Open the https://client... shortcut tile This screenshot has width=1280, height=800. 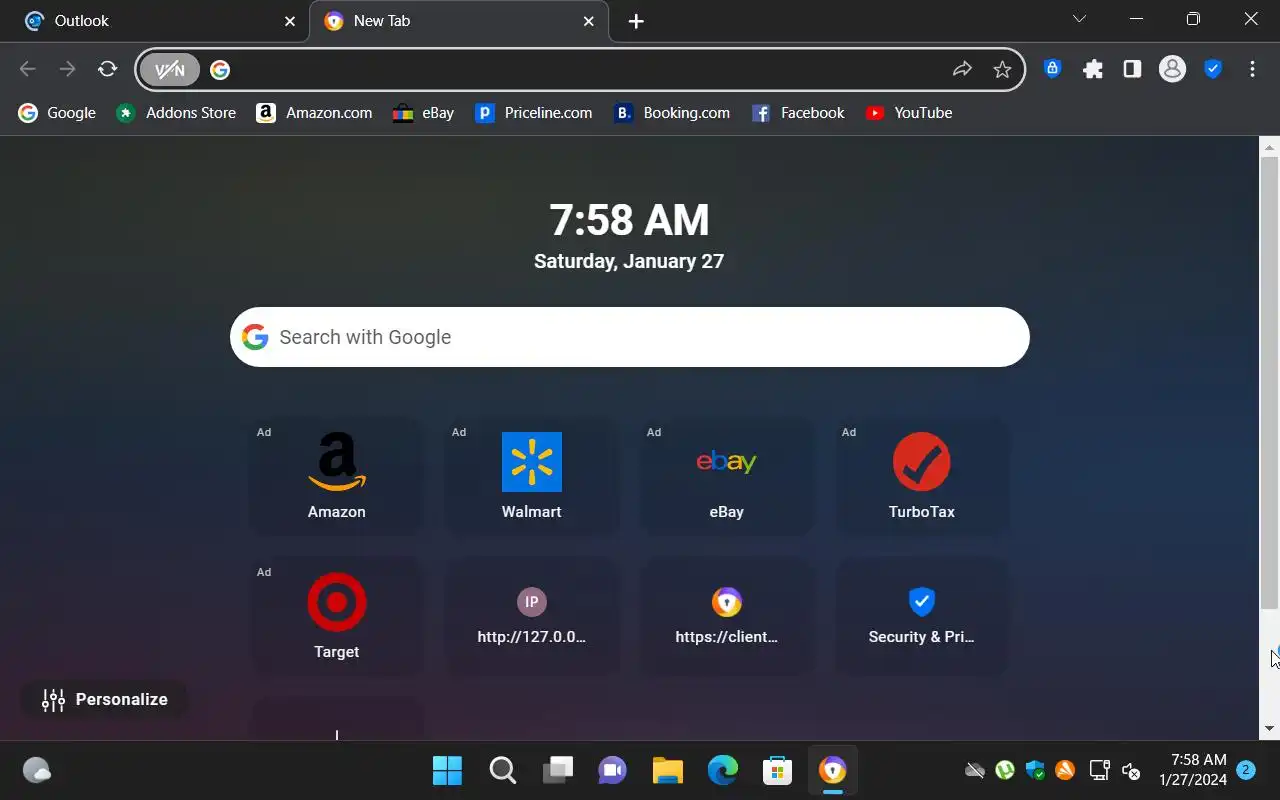(727, 616)
